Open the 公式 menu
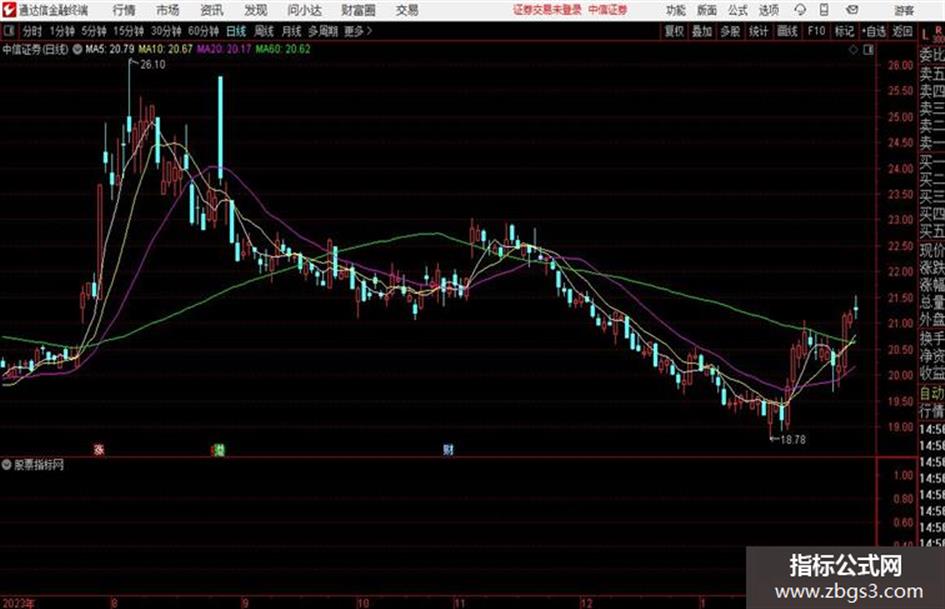The image size is (945, 609). pyautogui.click(x=738, y=10)
